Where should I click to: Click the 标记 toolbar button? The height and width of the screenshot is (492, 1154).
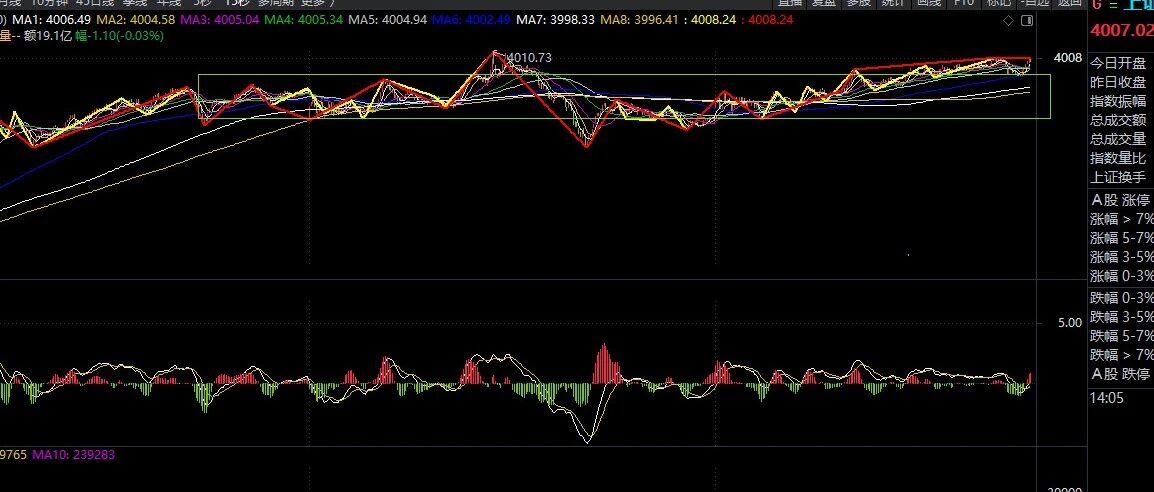pyautogui.click(x=998, y=3)
